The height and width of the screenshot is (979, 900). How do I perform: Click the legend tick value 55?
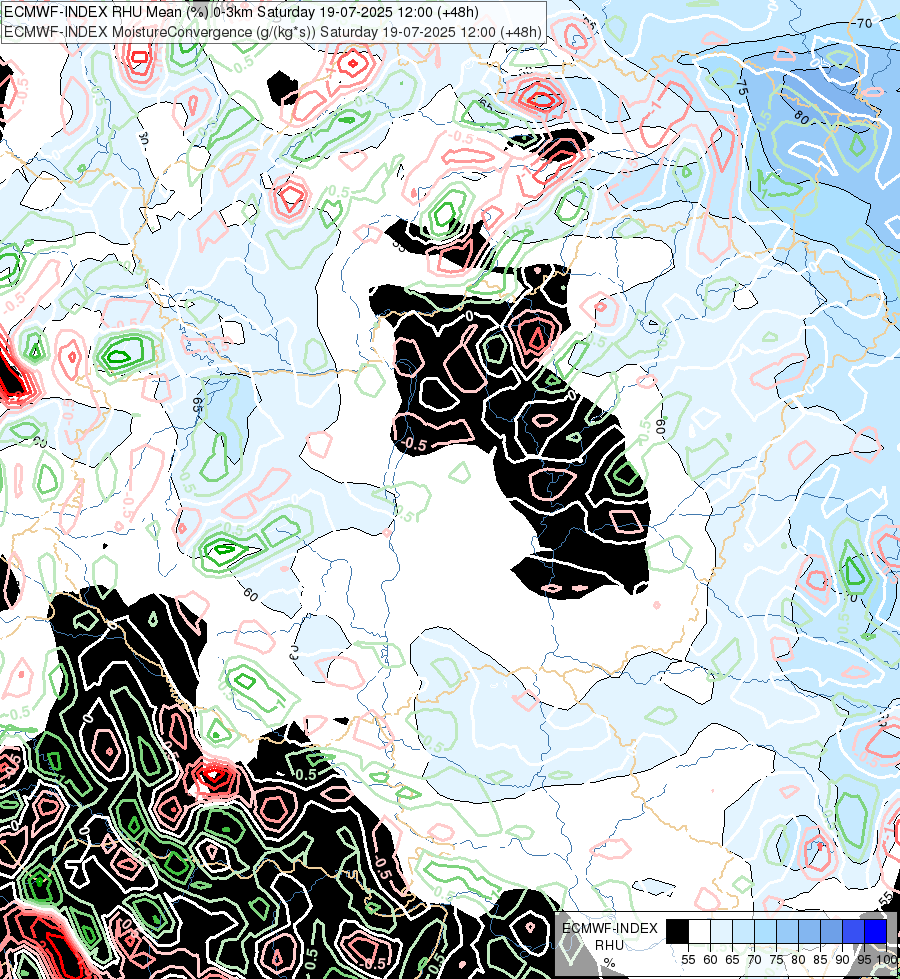[688, 960]
